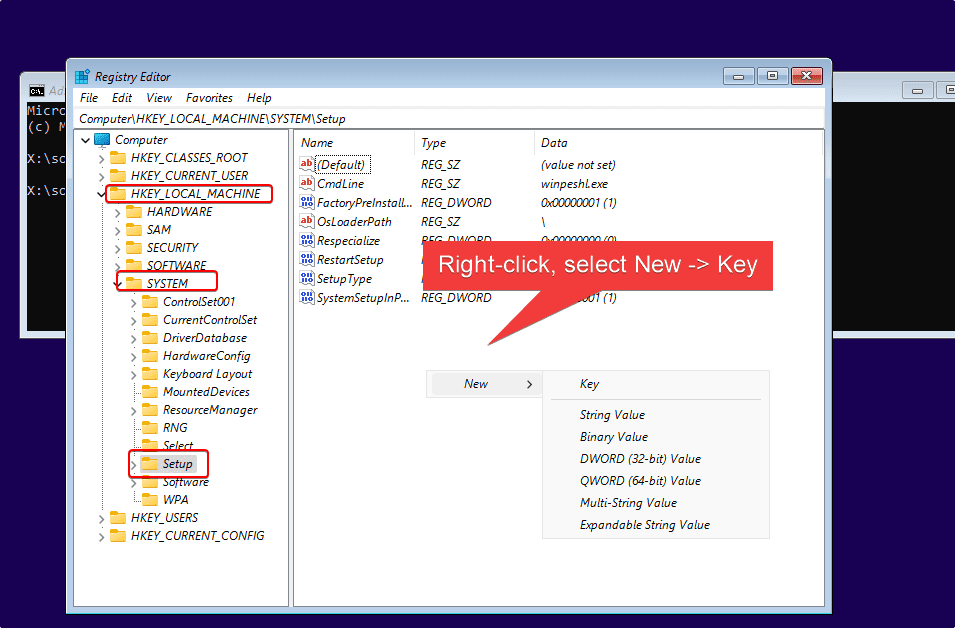
Task: Expand the DriverDatabase key arrow
Action: [133, 338]
